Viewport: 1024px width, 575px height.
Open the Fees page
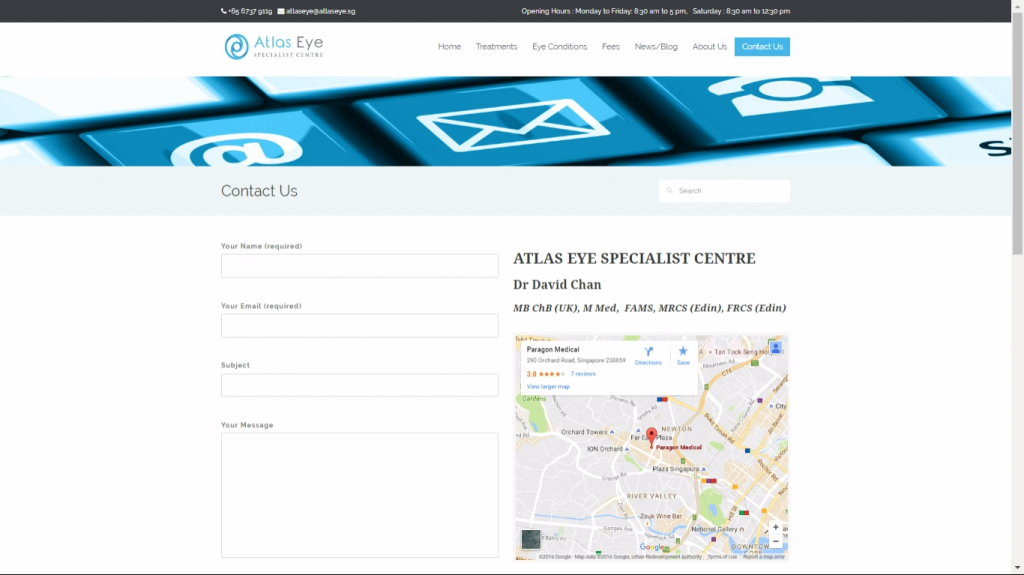coord(610,47)
